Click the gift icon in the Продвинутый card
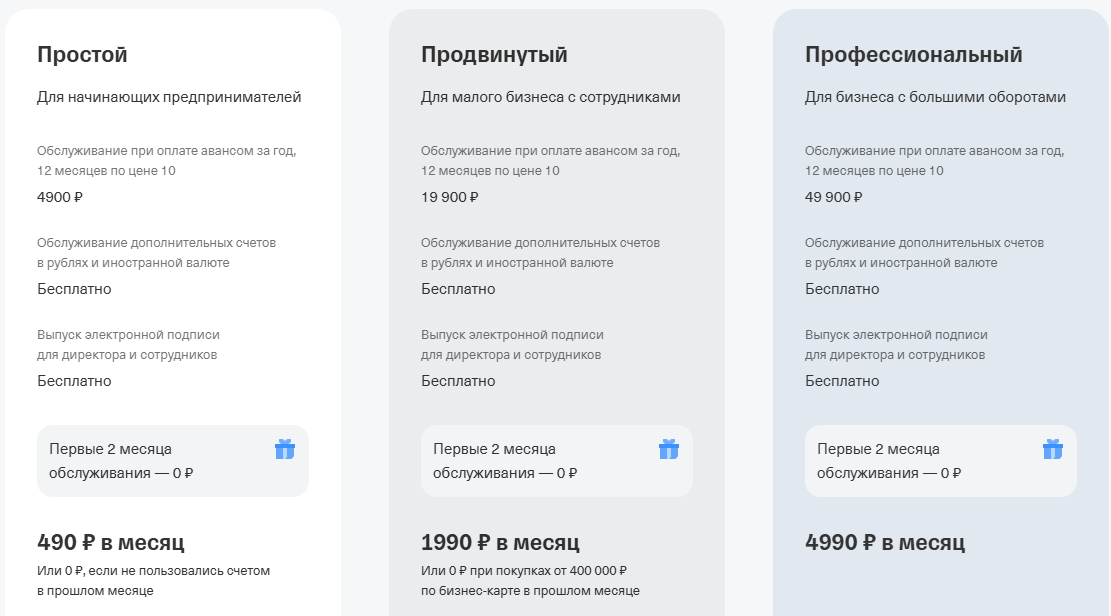 (669, 449)
